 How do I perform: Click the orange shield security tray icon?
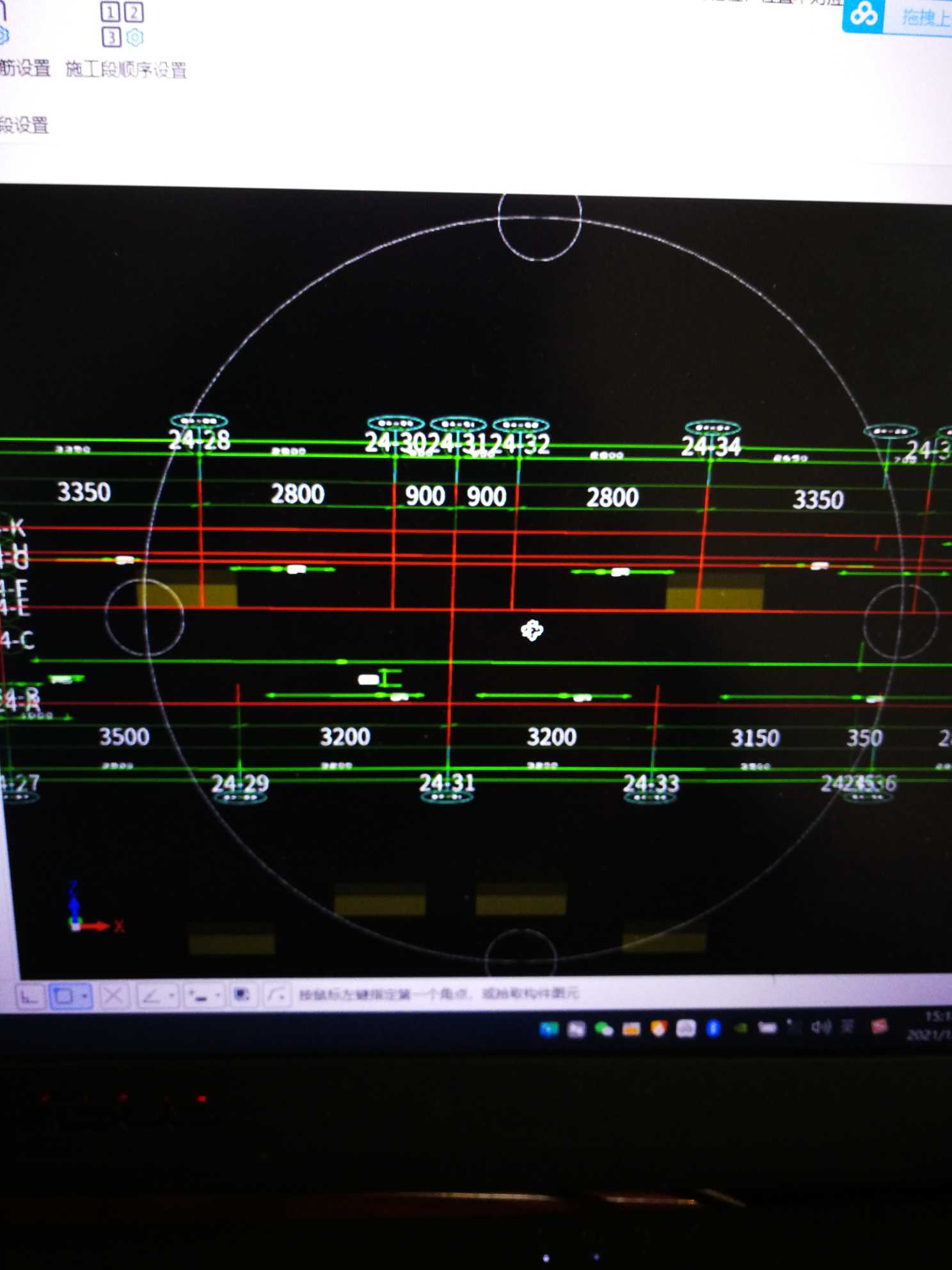[x=658, y=1029]
